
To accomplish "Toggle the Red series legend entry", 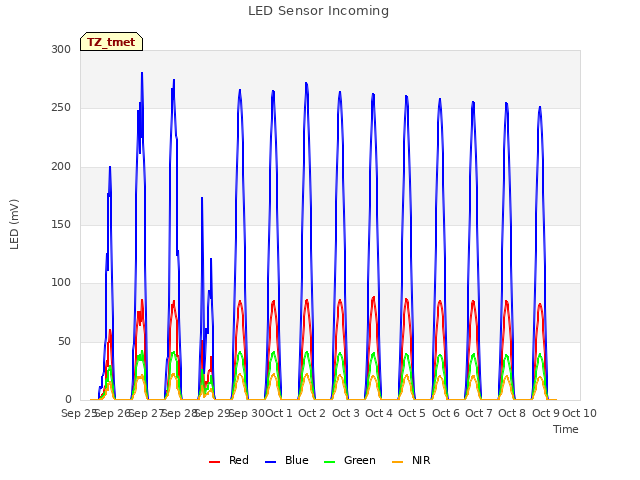I will 229,460.
